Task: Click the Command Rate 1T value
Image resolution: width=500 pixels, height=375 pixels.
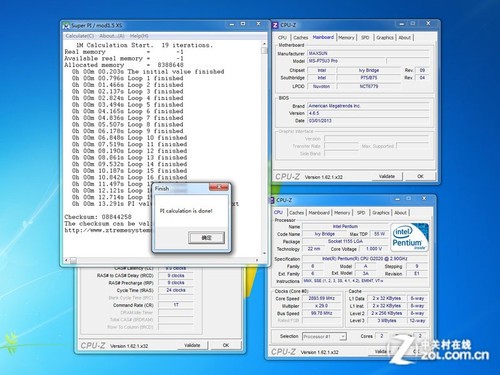Action: click(x=176, y=305)
